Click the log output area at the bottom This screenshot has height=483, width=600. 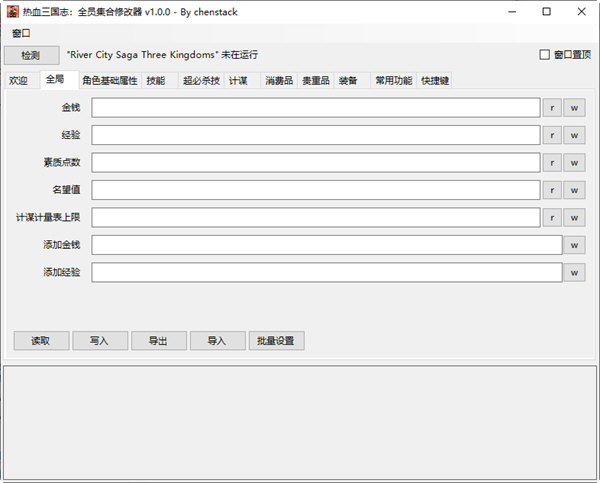(300, 421)
